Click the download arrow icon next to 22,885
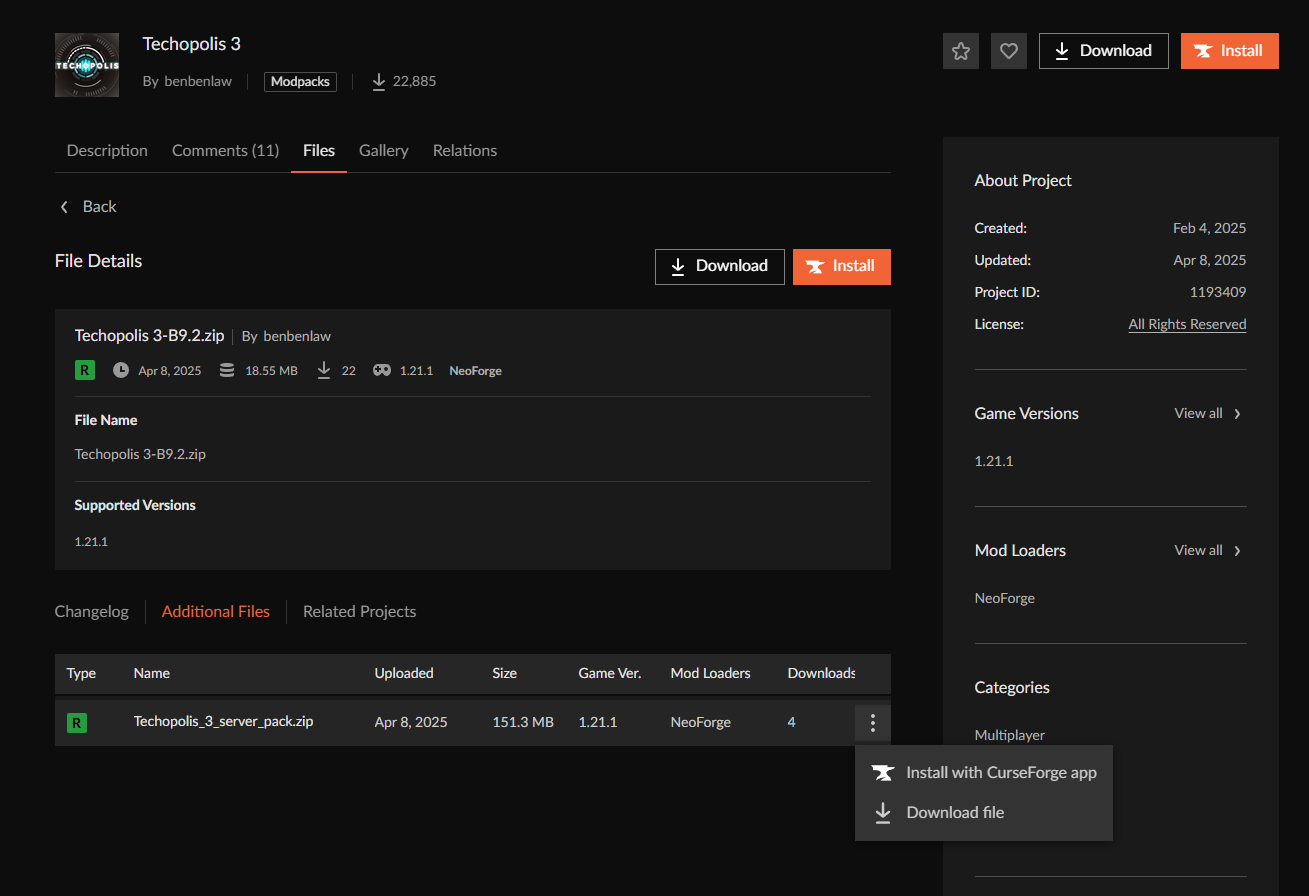The height and width of the screenshot is (896, 1309). point(378,81)
